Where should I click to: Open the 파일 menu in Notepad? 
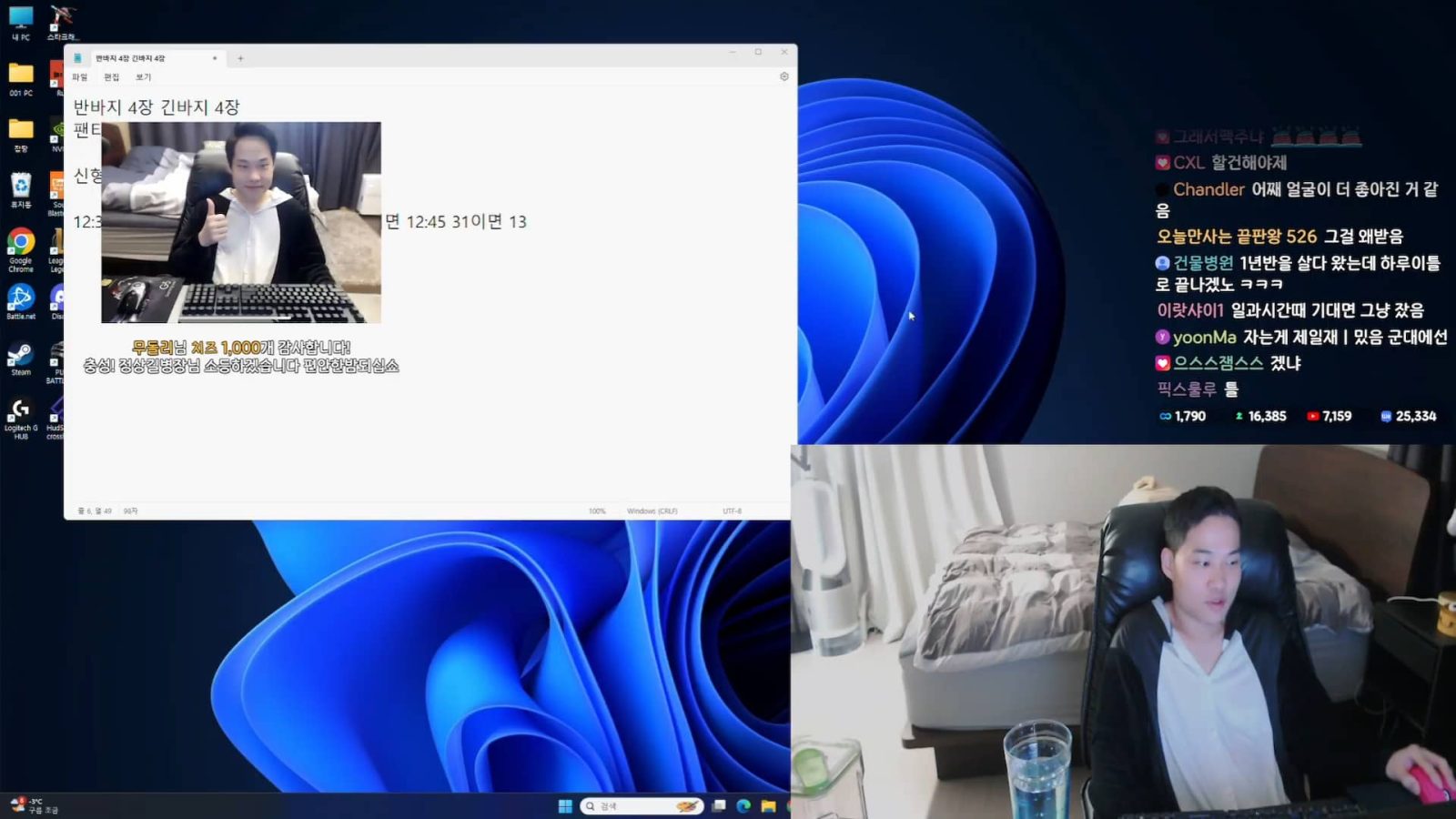(80, 77)
